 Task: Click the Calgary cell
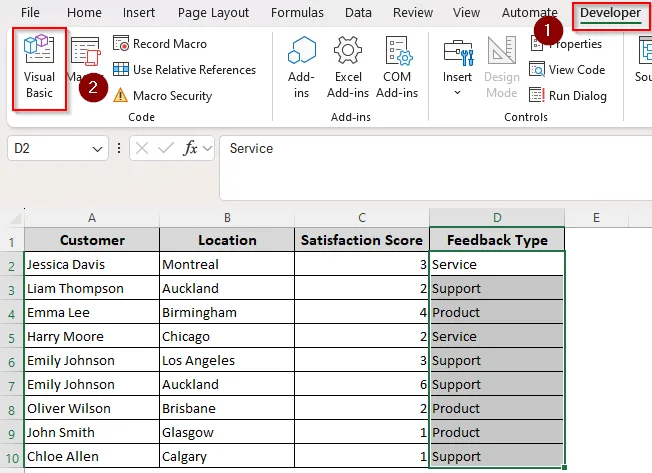(227, 456)
